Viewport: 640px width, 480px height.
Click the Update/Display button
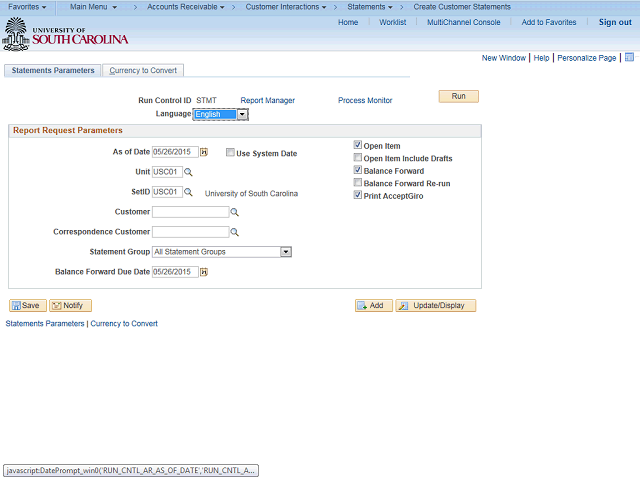click(436, 305)
